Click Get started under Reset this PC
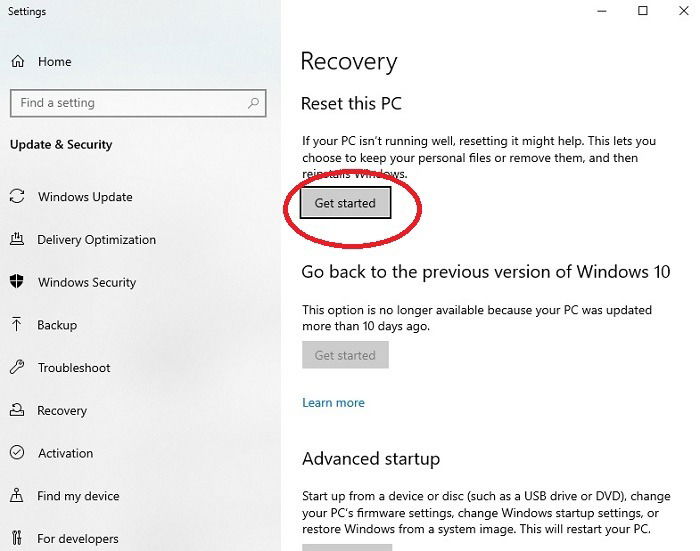Viewport: 700px width, 551px height. pyautogui.click(x=345, y=203)
